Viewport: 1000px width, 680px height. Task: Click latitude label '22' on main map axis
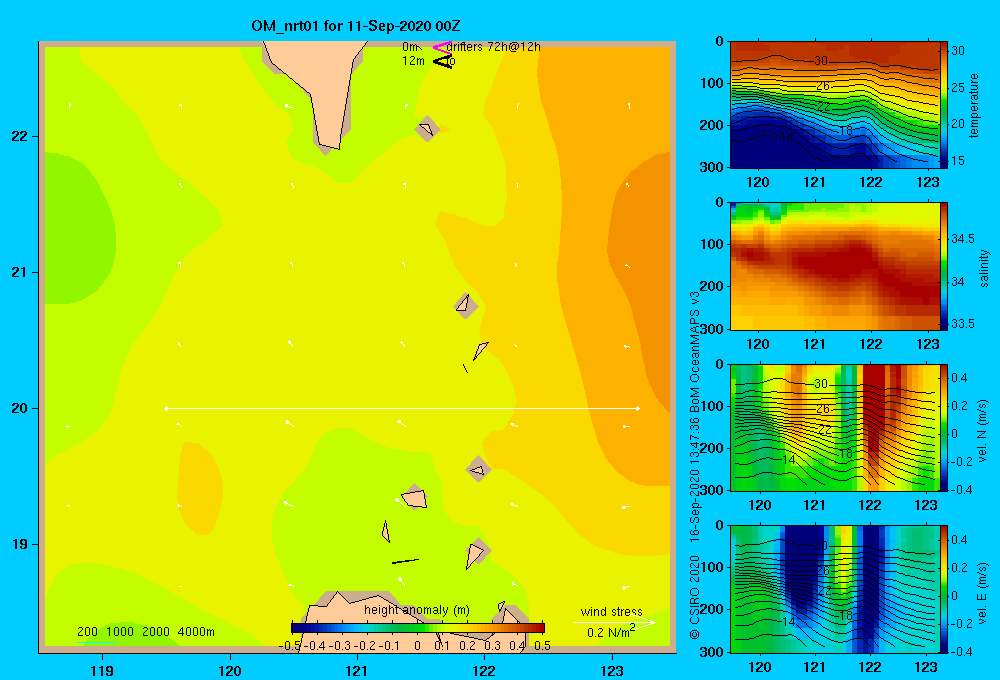tap(19, 137)
